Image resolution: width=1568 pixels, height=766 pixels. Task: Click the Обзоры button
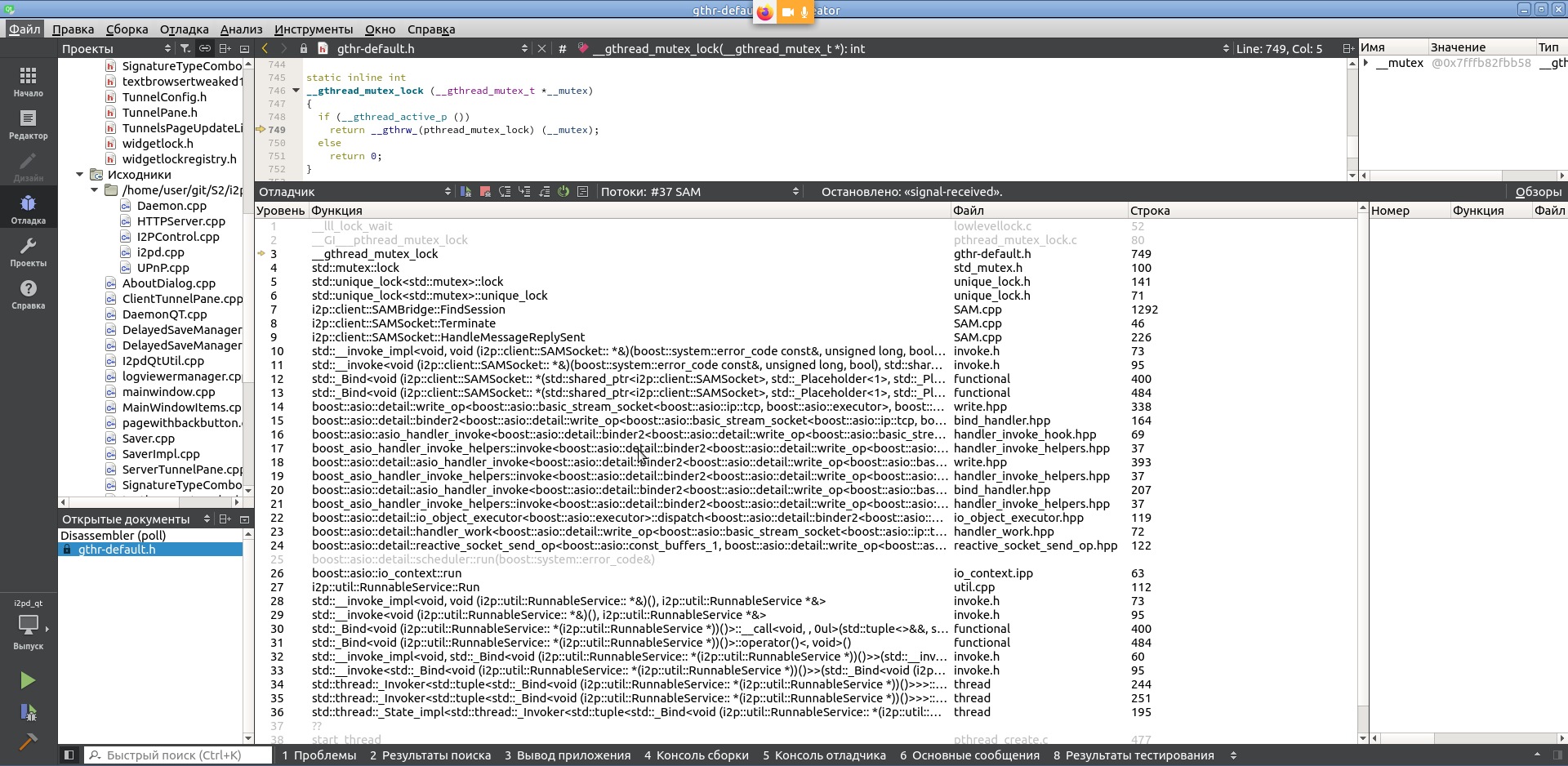coord(1539,192)
